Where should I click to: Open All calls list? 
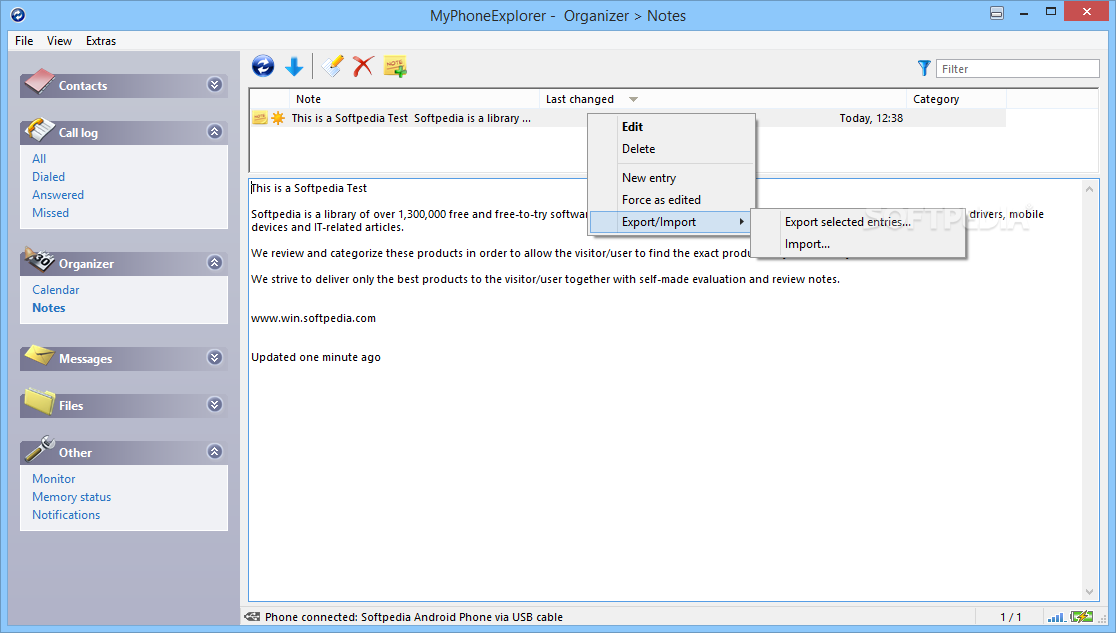click(39, 159)
